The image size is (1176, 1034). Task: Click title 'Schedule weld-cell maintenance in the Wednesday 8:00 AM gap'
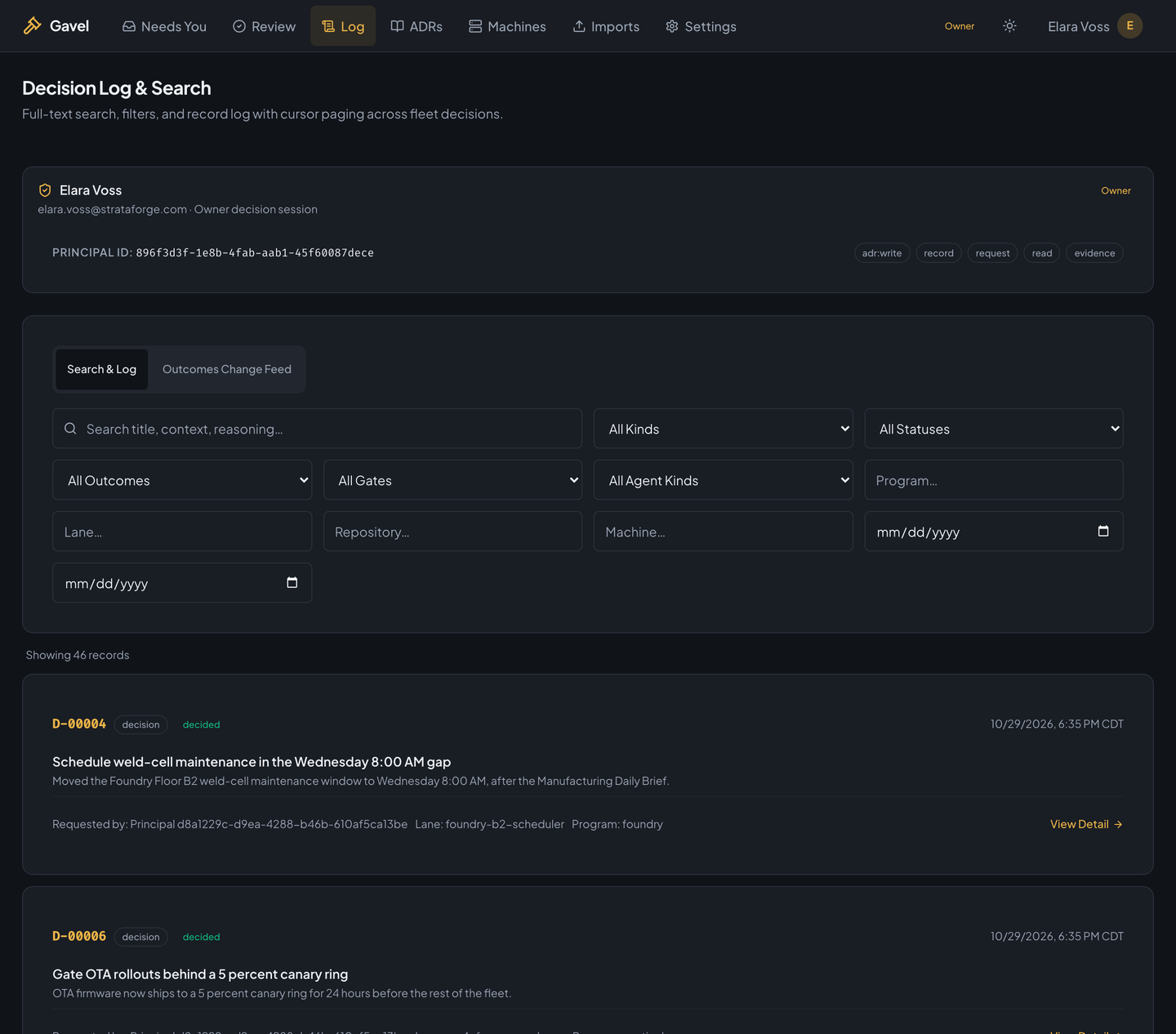(x=252, y=762)
